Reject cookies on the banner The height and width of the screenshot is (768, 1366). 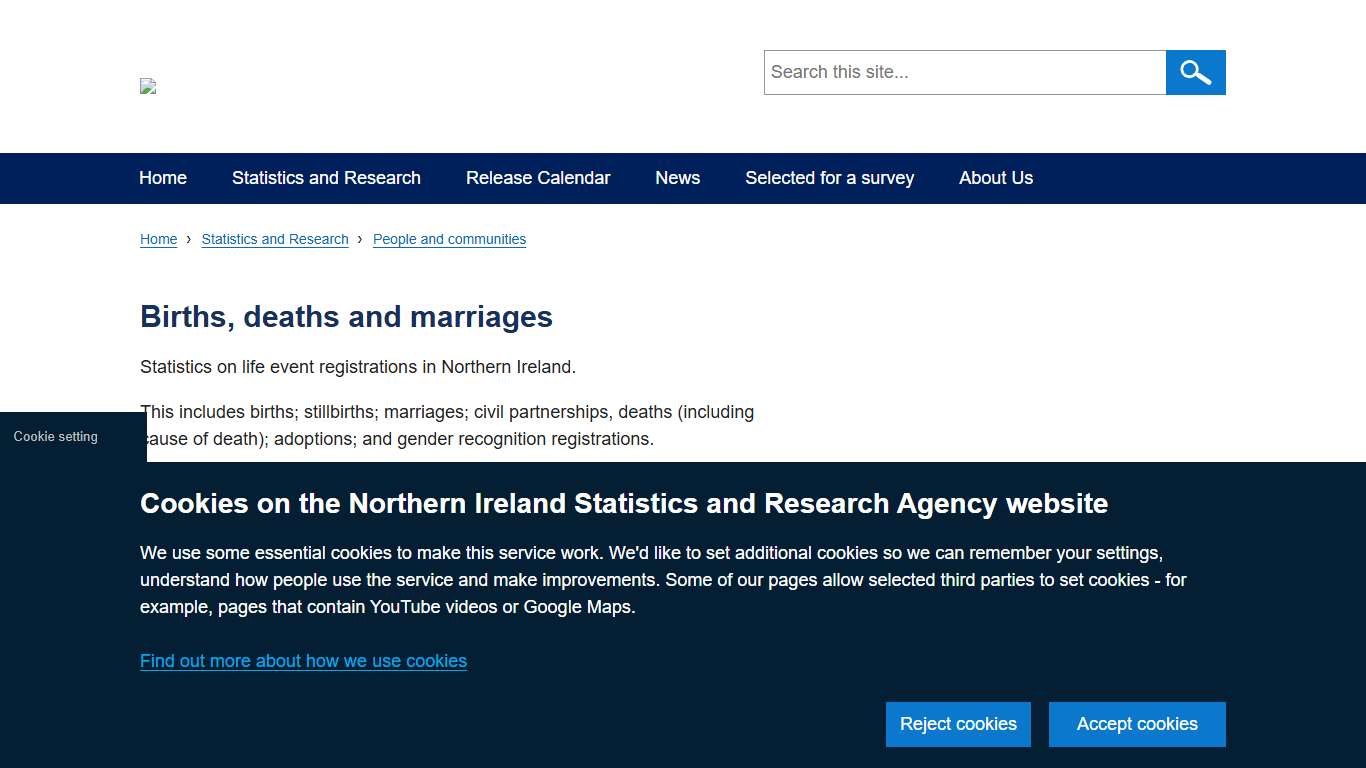pyautogui.click(x=957, y=724)
